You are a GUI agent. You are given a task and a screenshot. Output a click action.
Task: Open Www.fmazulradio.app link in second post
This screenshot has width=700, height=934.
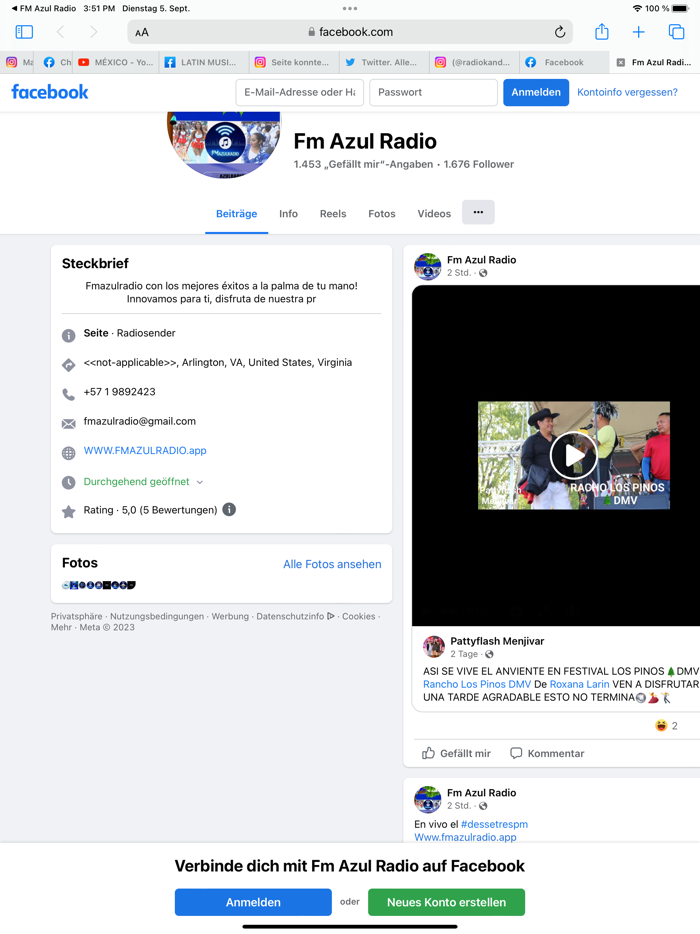click(x=465, y=837)
